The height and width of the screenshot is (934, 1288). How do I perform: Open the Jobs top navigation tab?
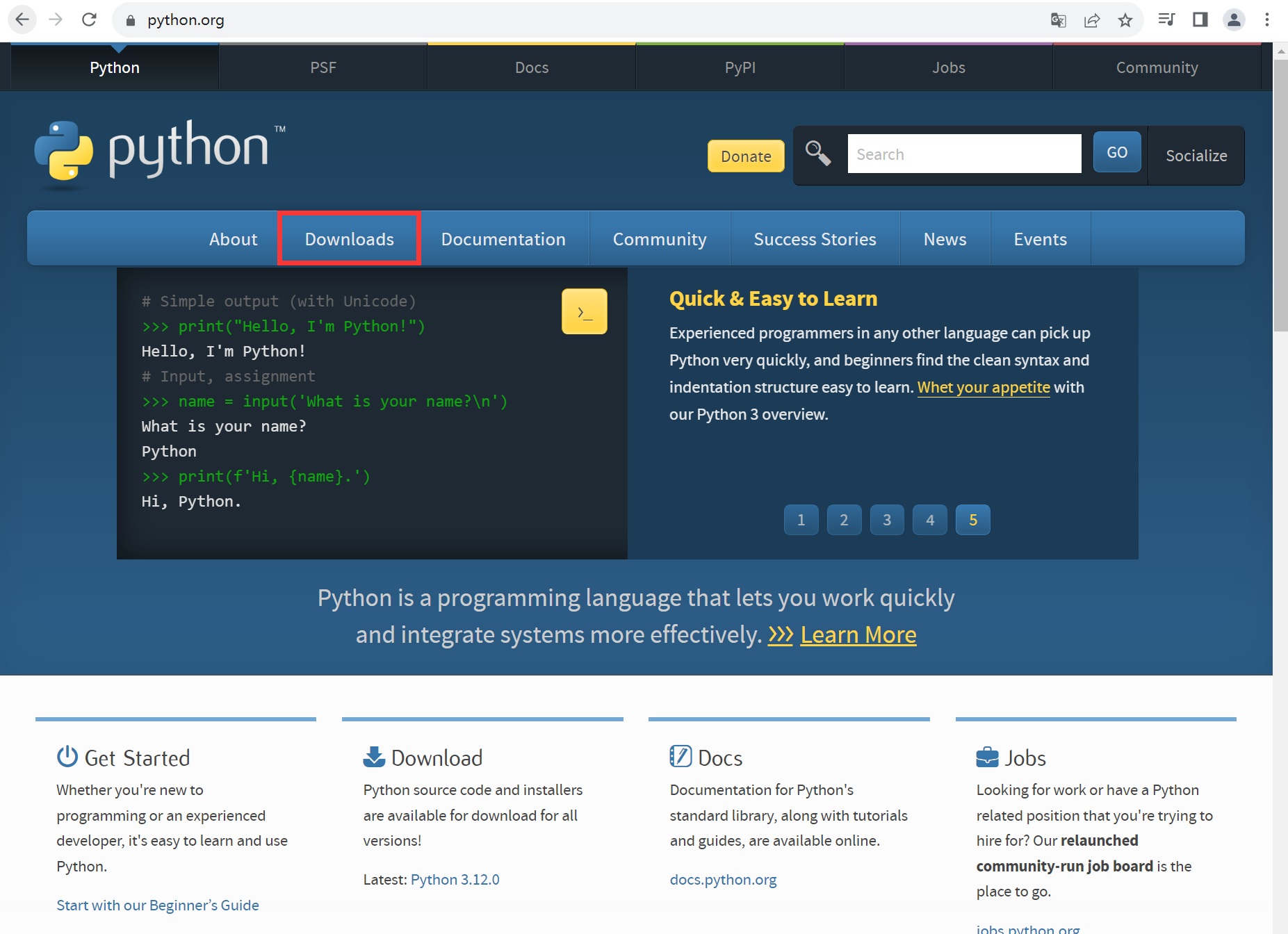(949, 67)
